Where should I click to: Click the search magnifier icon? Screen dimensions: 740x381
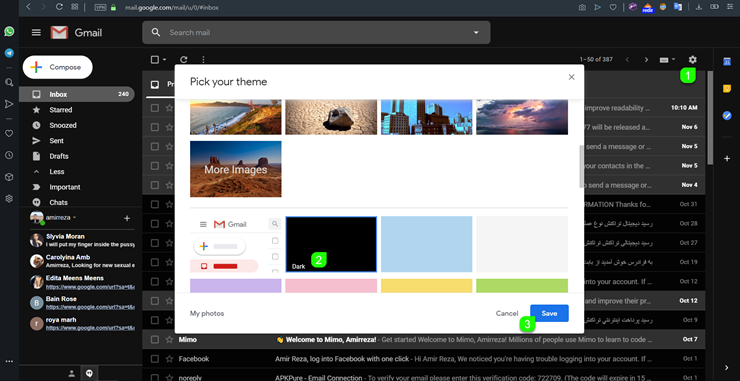[x=156, y=33]
